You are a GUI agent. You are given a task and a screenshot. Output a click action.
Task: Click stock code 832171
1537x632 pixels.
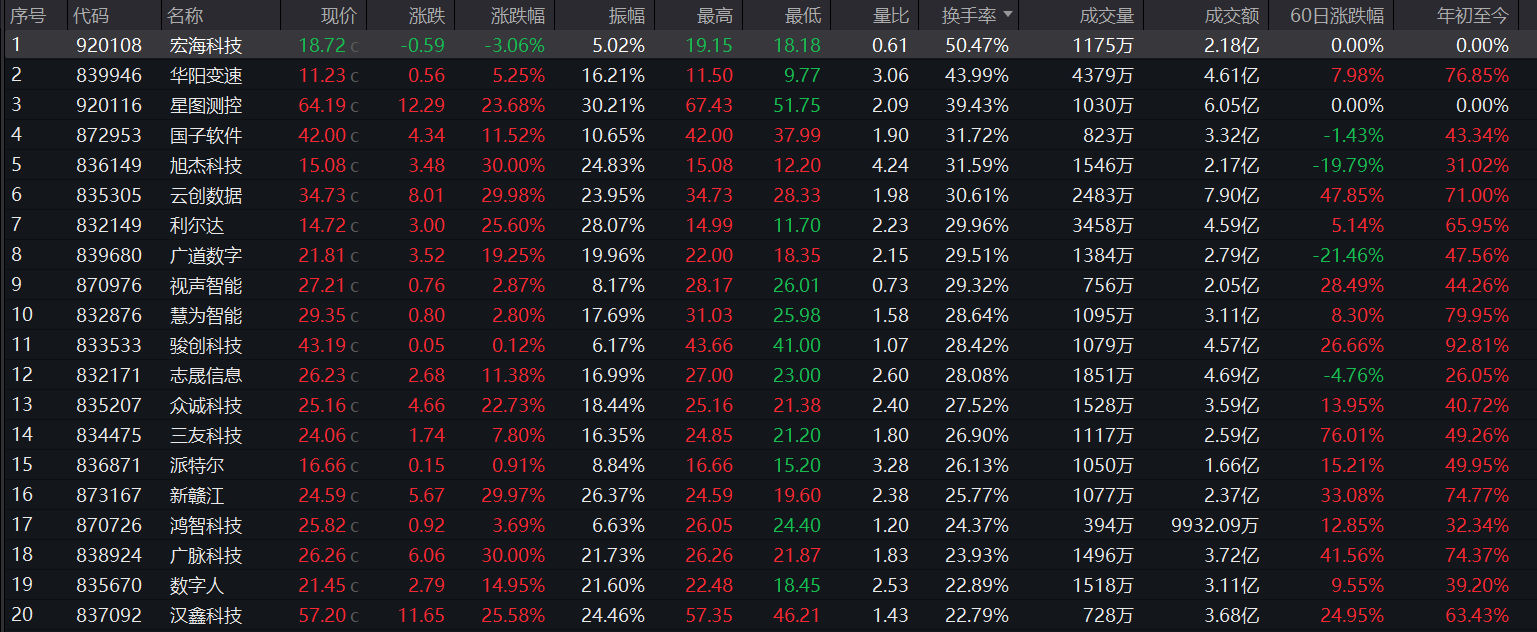click(109, 375)
